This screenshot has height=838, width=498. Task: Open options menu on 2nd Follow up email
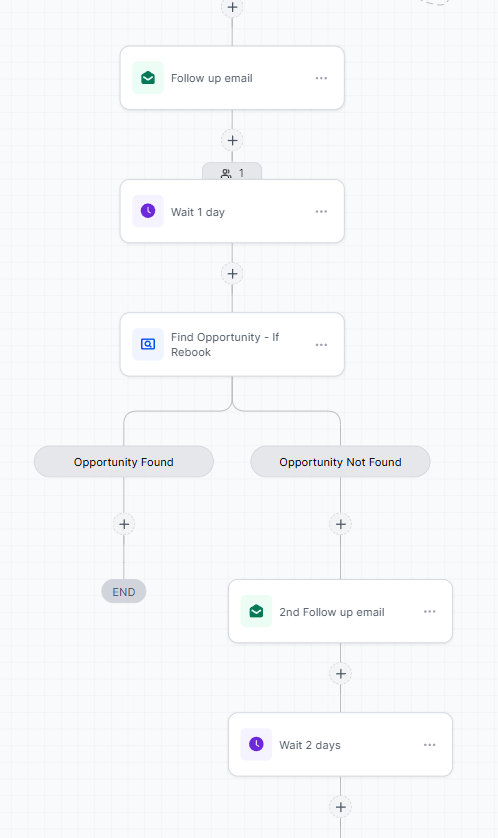(430, 611)
